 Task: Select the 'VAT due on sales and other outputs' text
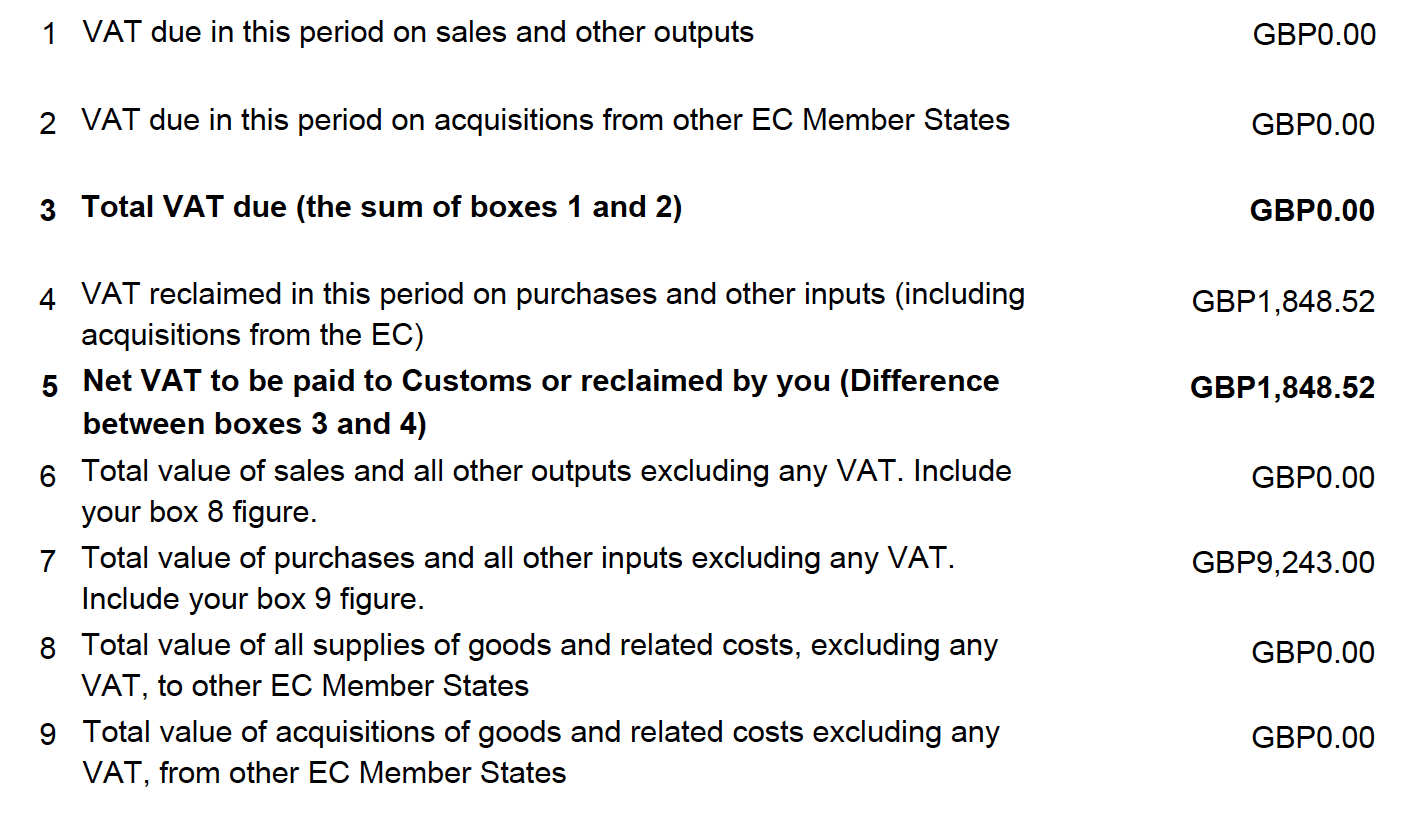[x=418, y=32]
